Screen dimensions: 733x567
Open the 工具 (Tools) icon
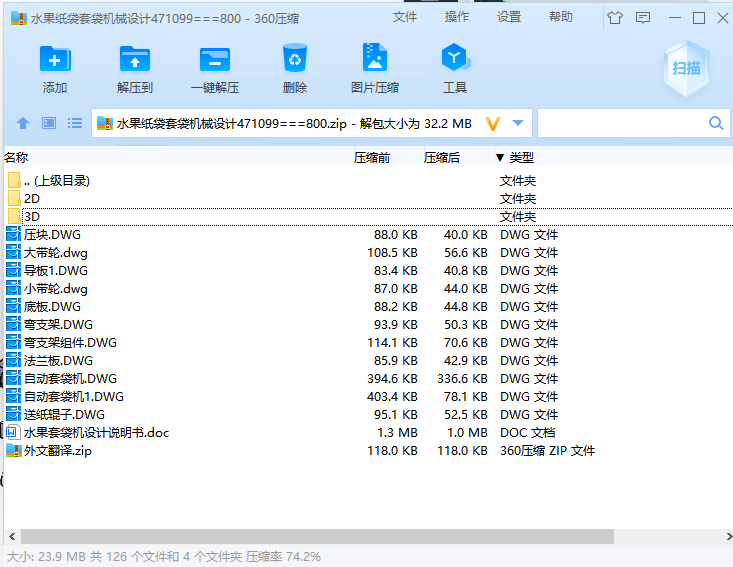455,57
